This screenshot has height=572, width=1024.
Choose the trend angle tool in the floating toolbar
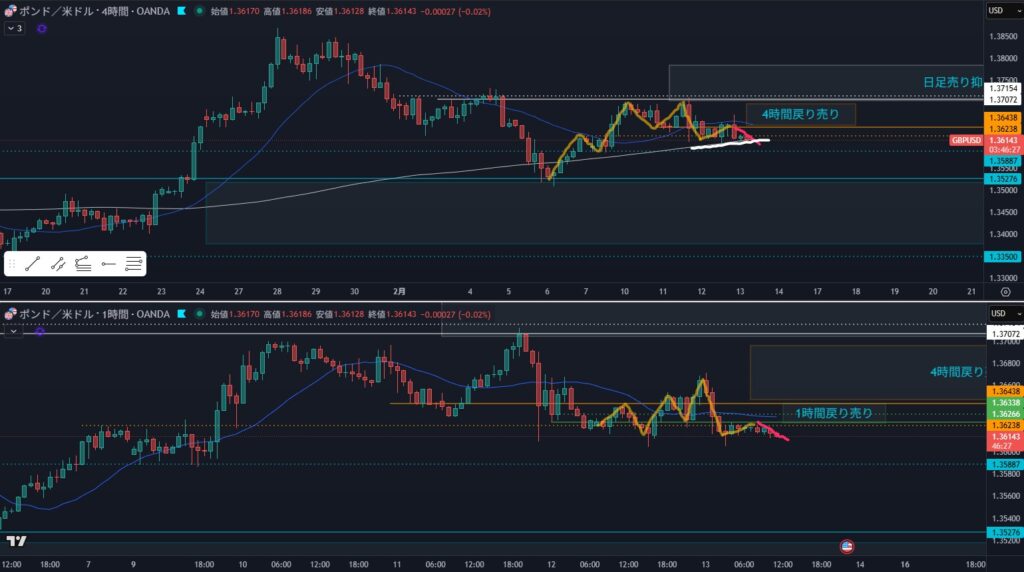pyautogui.click(x=83, y=264)
